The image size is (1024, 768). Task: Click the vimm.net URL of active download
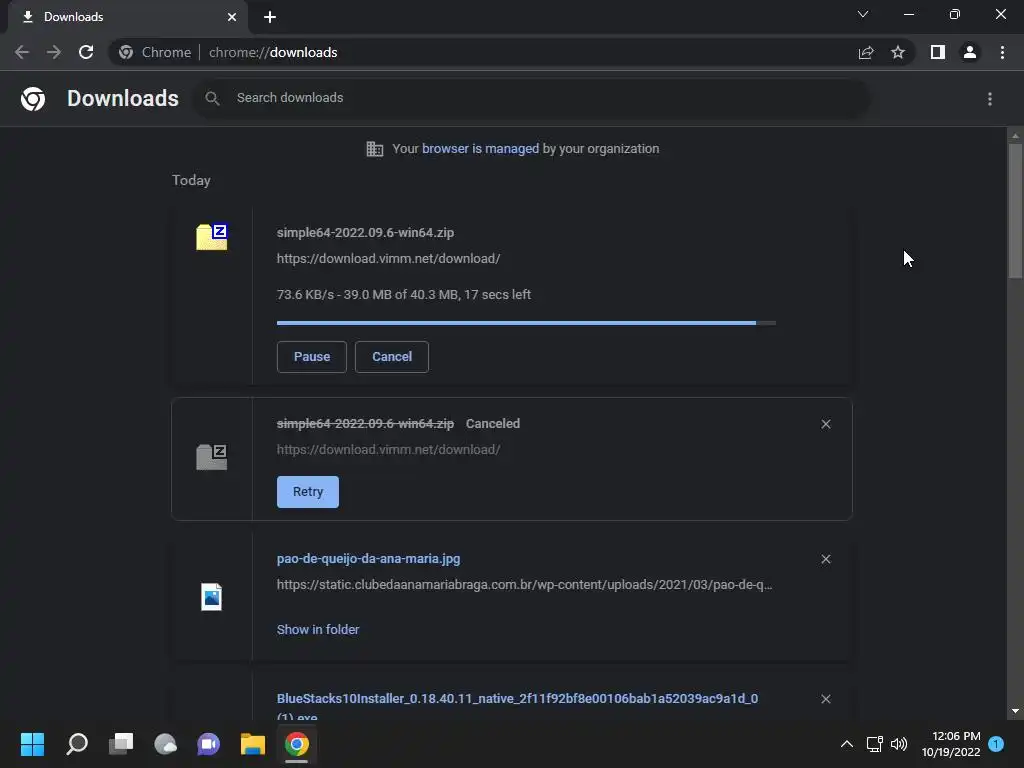(x=389, y=259)
